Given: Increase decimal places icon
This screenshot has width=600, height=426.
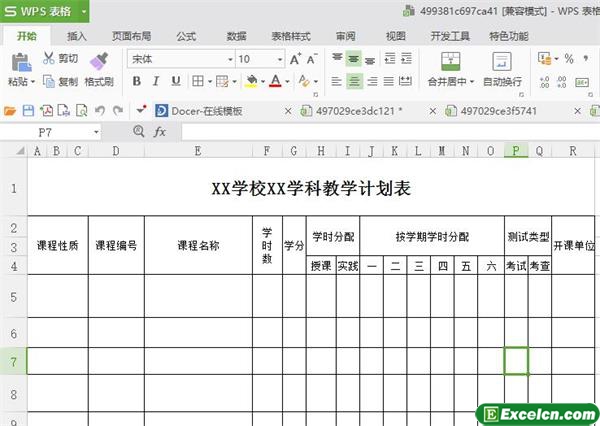Looking at the screenshot, I should [x=544, y=82].
